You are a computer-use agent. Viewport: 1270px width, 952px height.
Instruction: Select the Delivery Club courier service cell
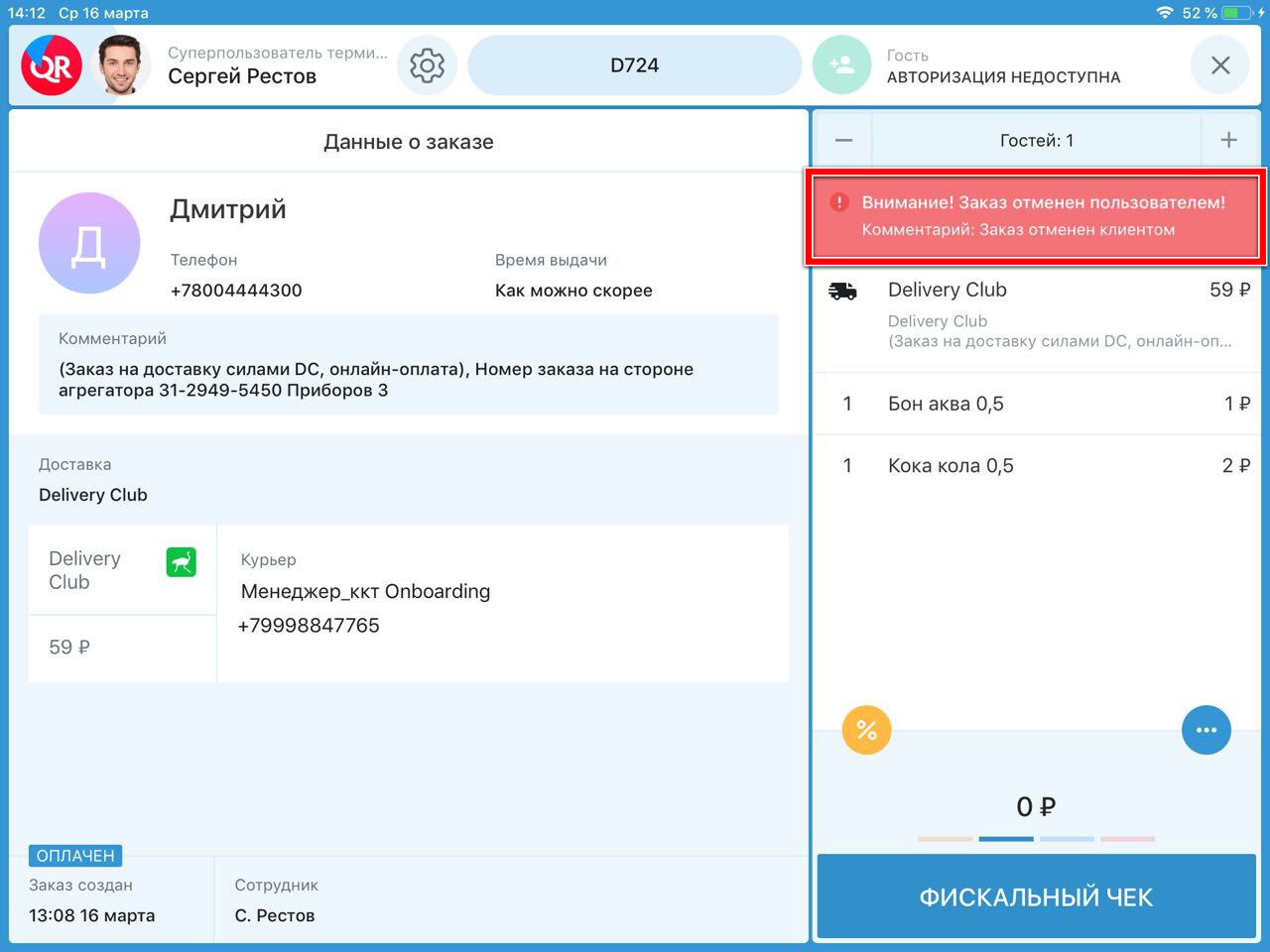click(122, 570)
